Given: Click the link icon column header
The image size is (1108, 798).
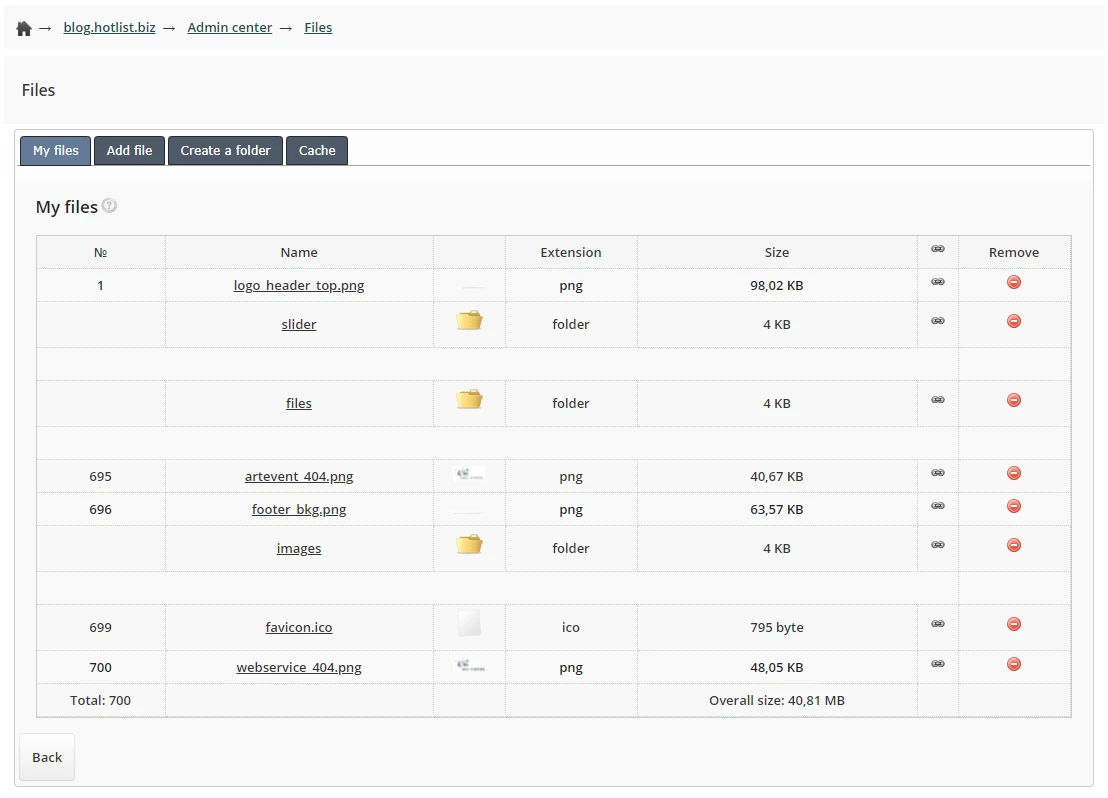Looking at the screenshot, I should (x=938, y=249).
